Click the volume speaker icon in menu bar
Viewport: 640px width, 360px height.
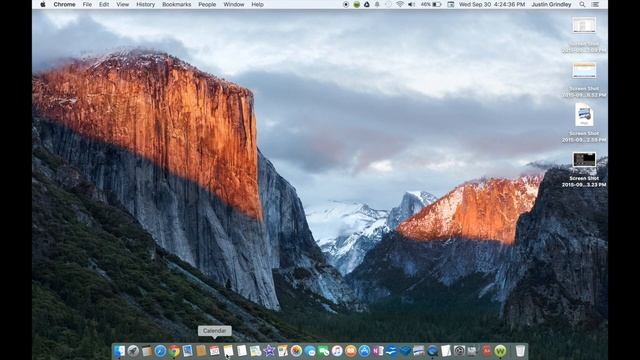click(411, 4)
